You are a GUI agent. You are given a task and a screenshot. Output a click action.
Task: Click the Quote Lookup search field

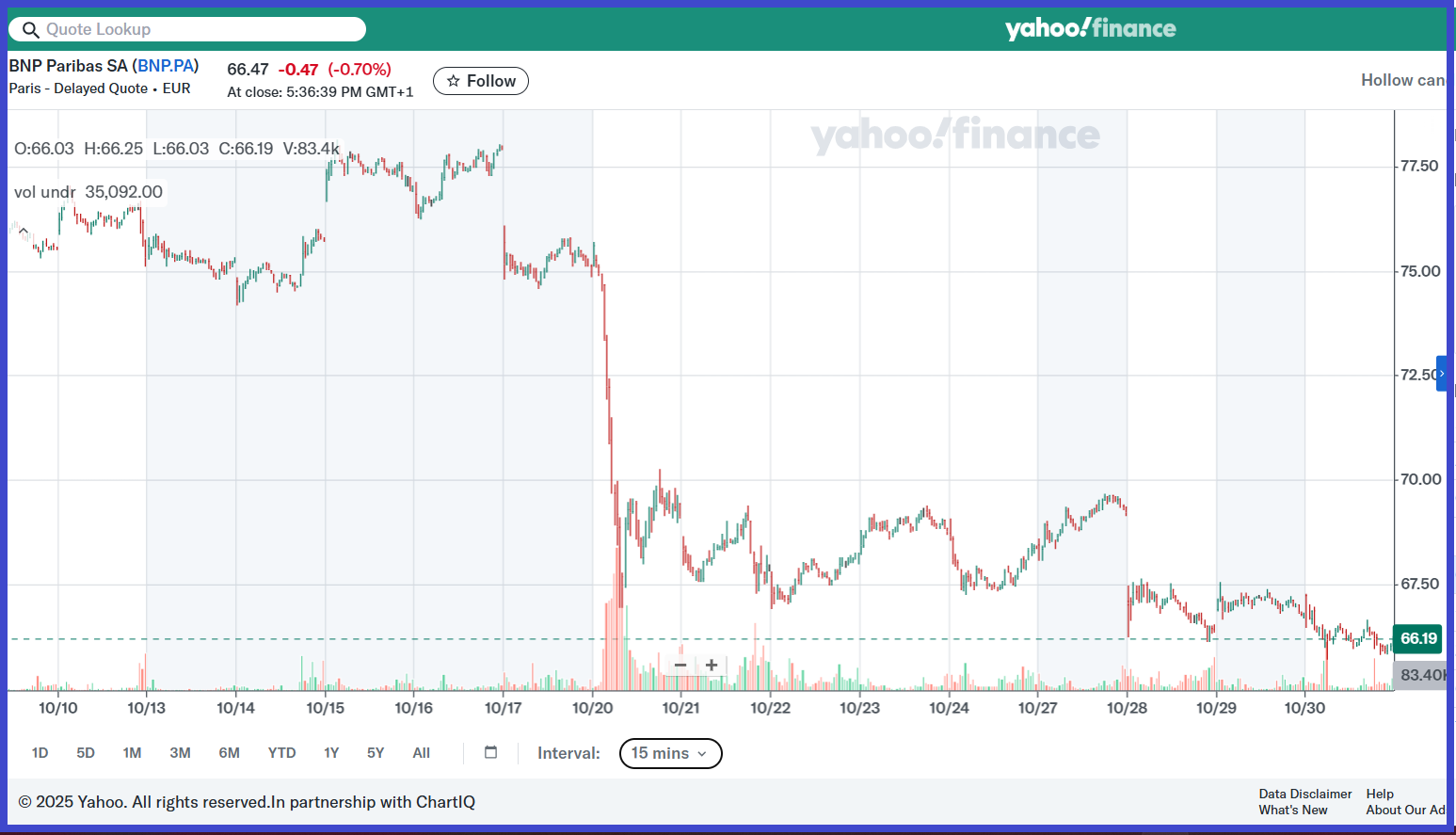[x=198, y=30]
